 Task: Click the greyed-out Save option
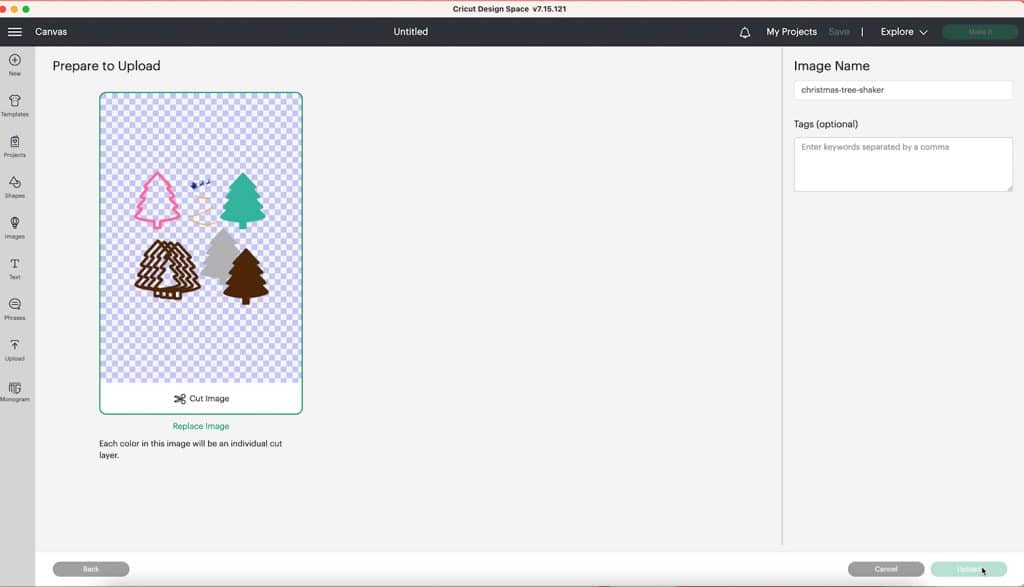[839, 31]
